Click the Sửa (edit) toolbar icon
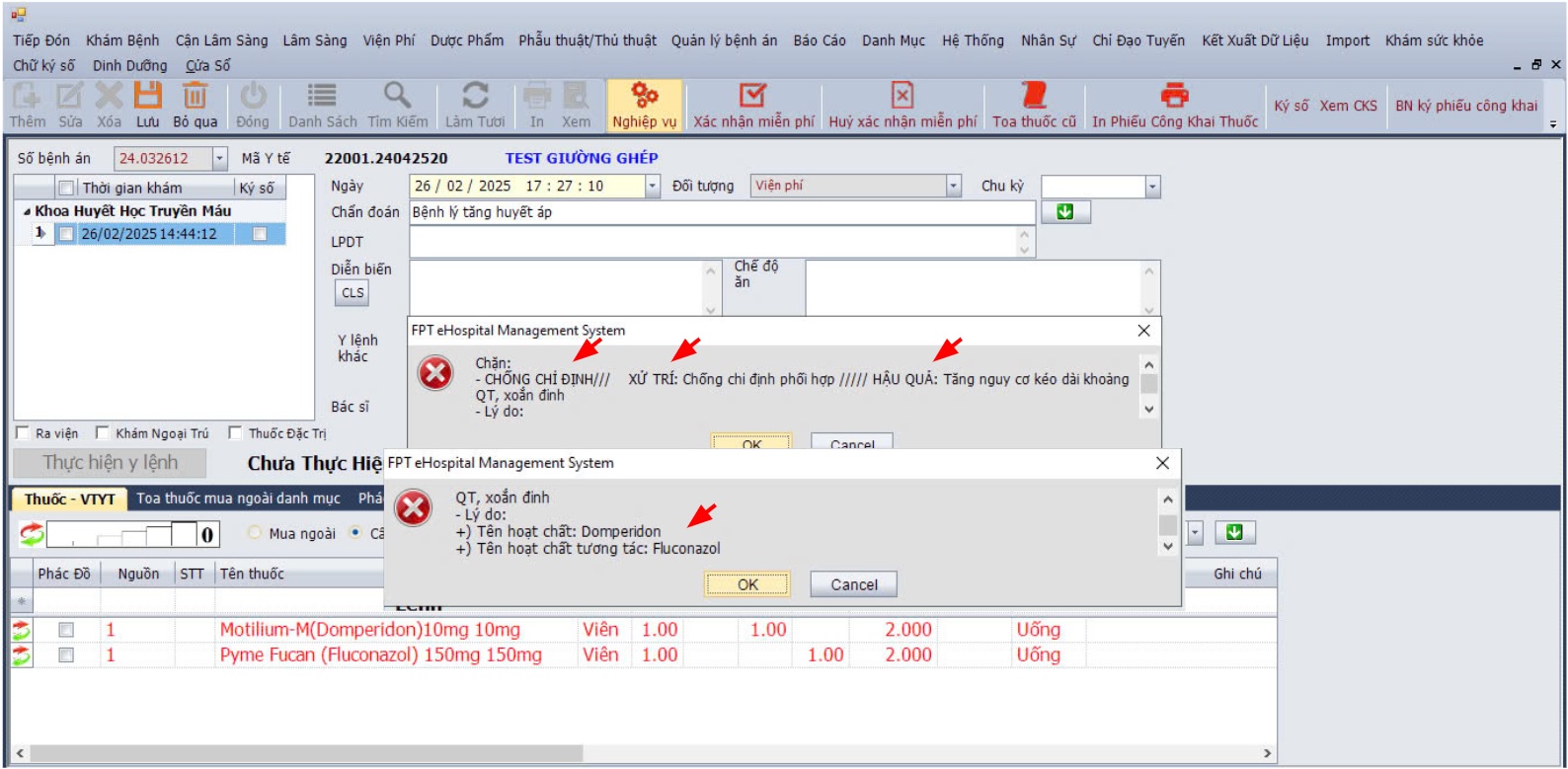Screen dimensions: 1568x769 tap(69, 95)
